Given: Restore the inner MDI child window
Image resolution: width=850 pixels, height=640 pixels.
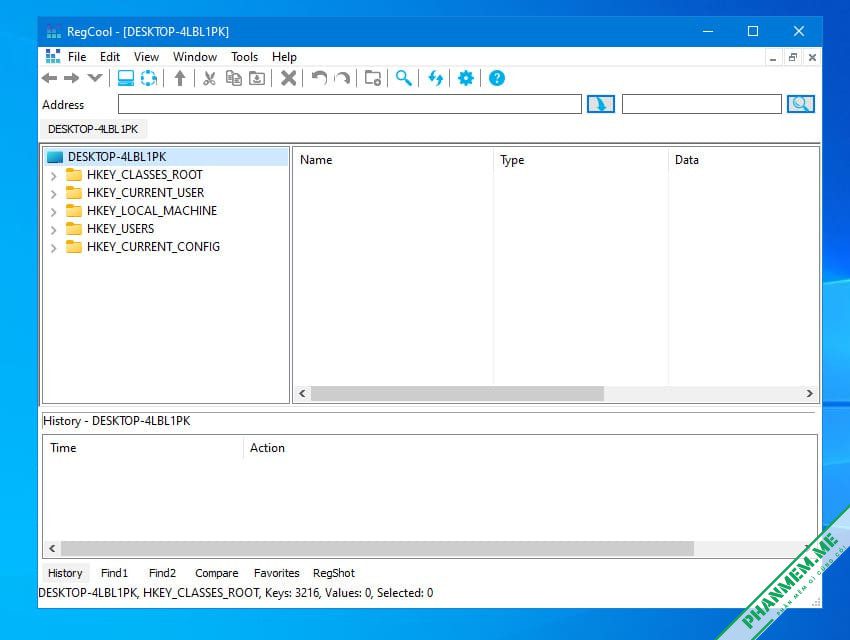Looking at the screenshot, I should coord(793,57).
